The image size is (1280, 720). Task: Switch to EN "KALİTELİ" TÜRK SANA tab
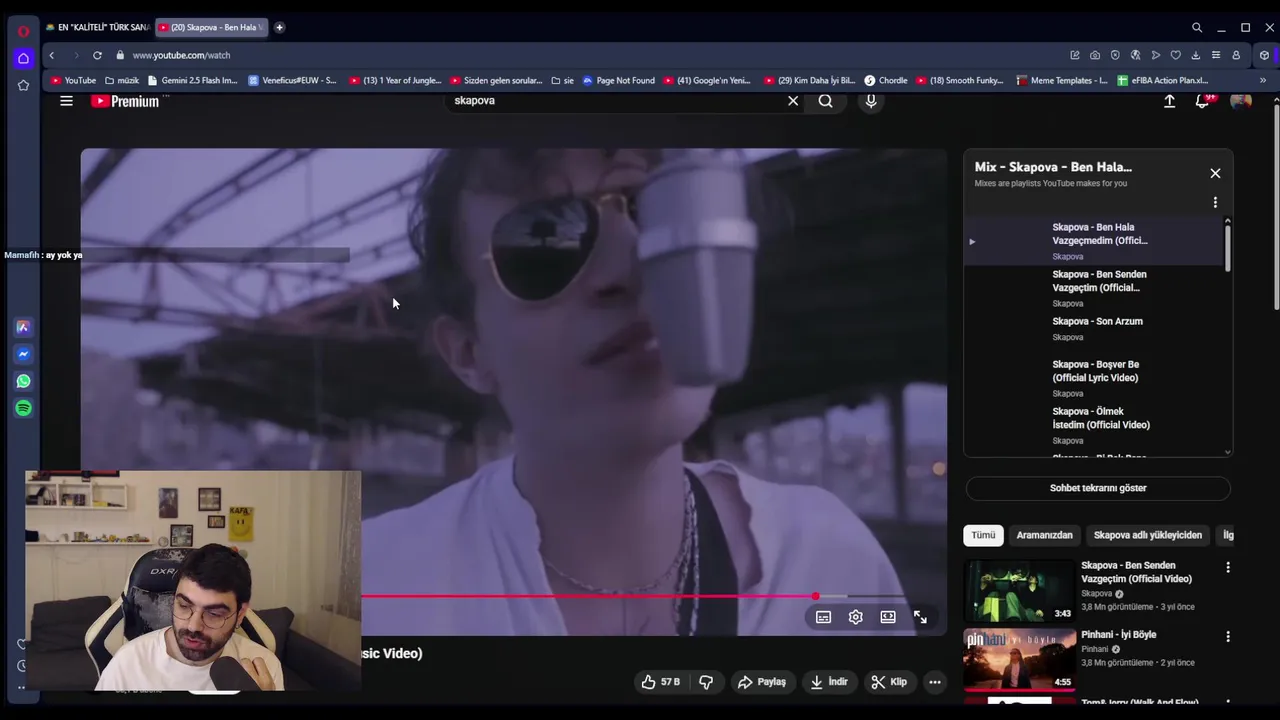tap(98, 27)
